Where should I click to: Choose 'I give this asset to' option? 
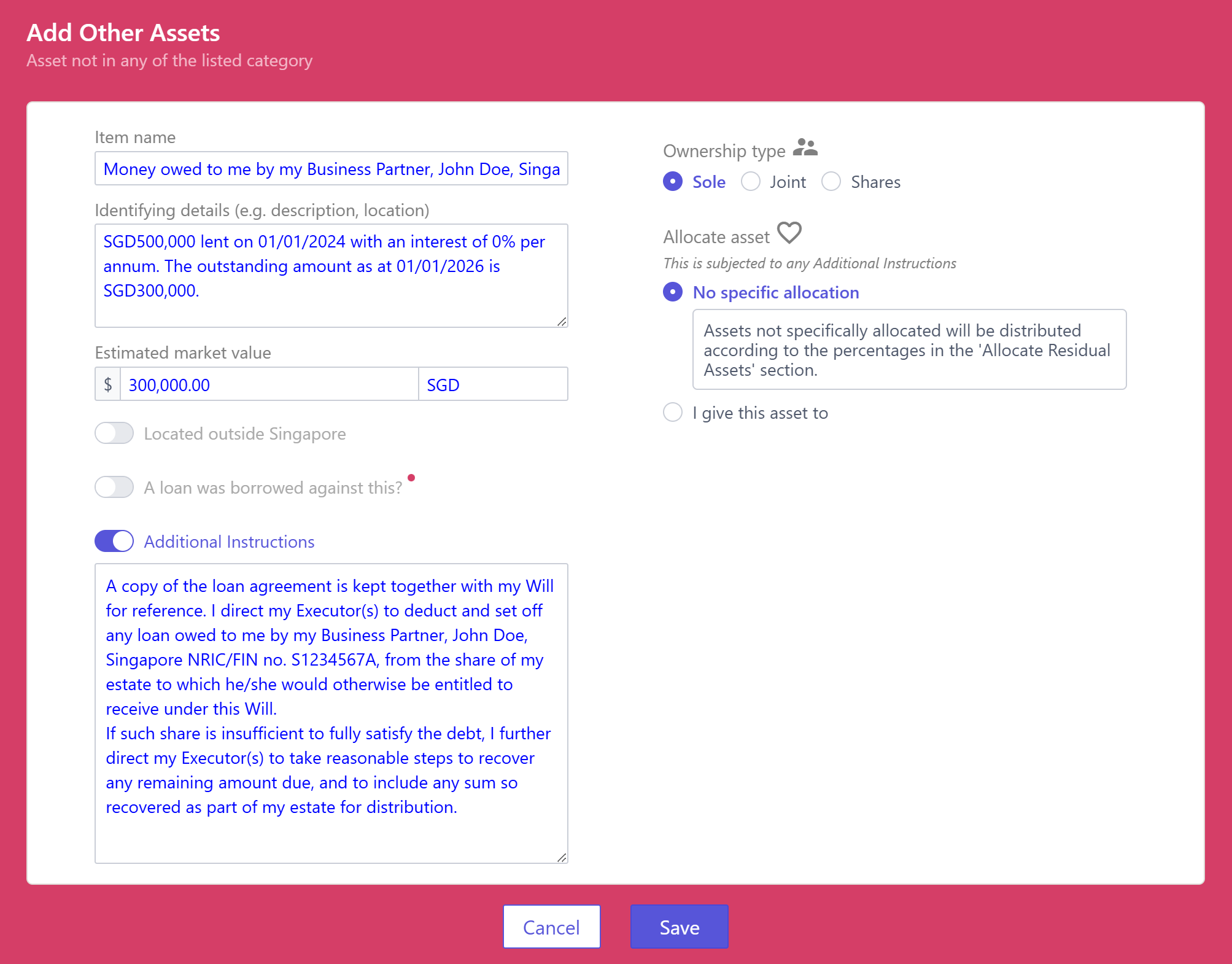click(x=673, y=413)
